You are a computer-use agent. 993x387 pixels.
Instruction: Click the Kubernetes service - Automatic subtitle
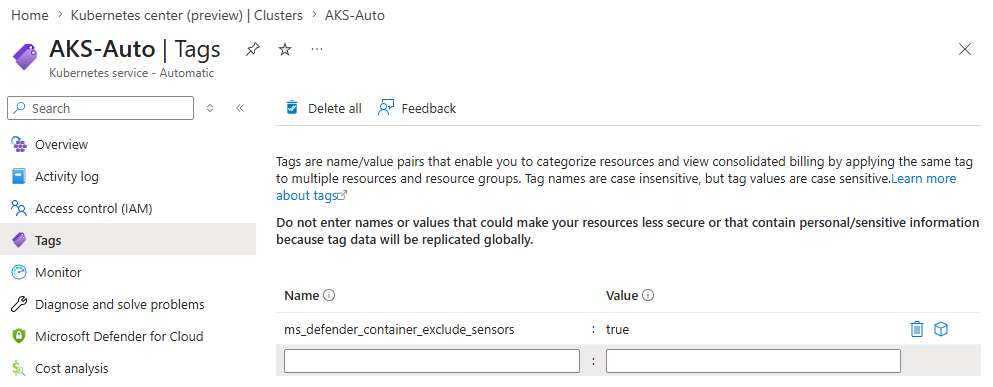pyautogui.click(x=132, y=73)
